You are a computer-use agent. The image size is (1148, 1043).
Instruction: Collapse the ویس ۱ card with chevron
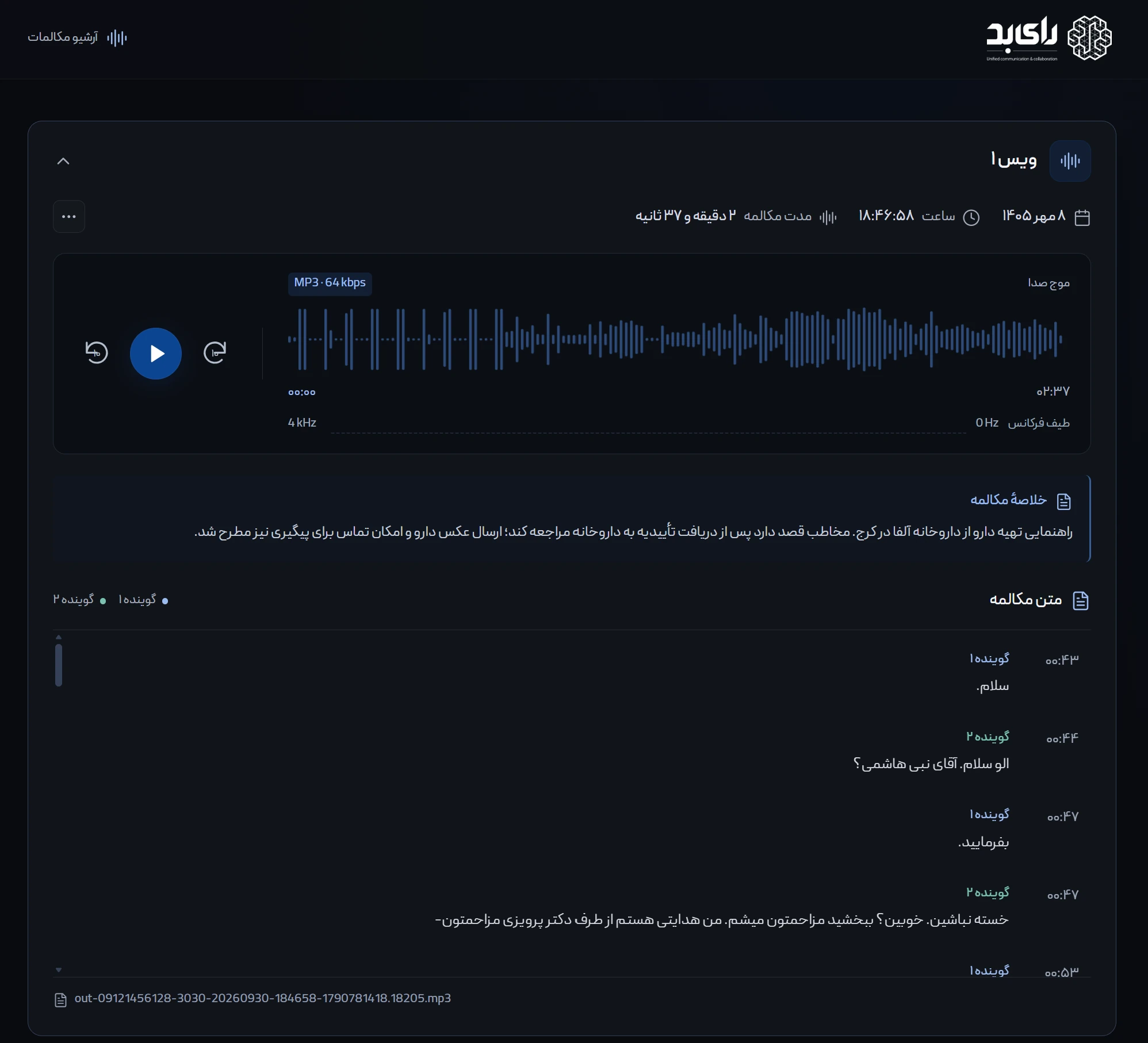coord(63,161)
